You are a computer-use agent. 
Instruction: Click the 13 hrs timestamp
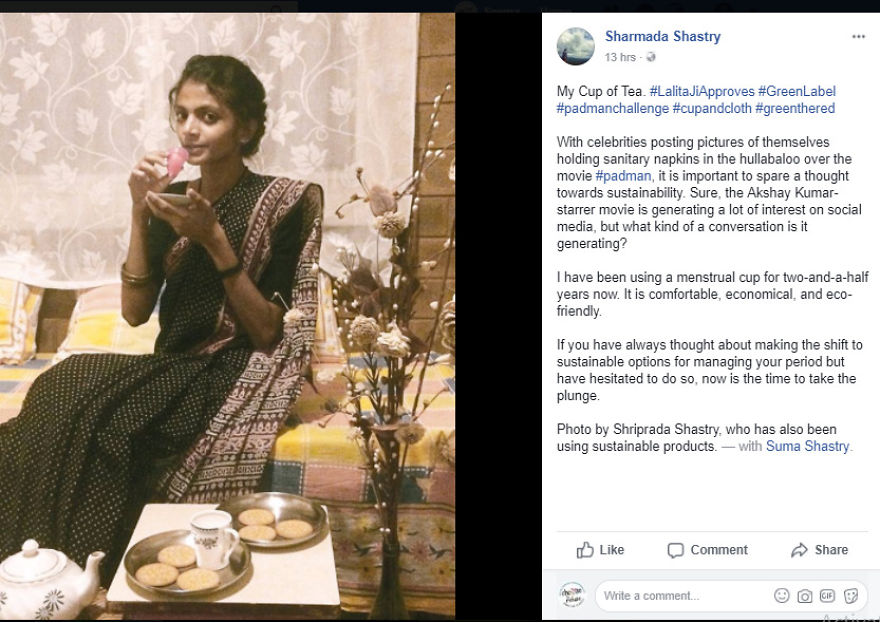[x=620, y=58]
